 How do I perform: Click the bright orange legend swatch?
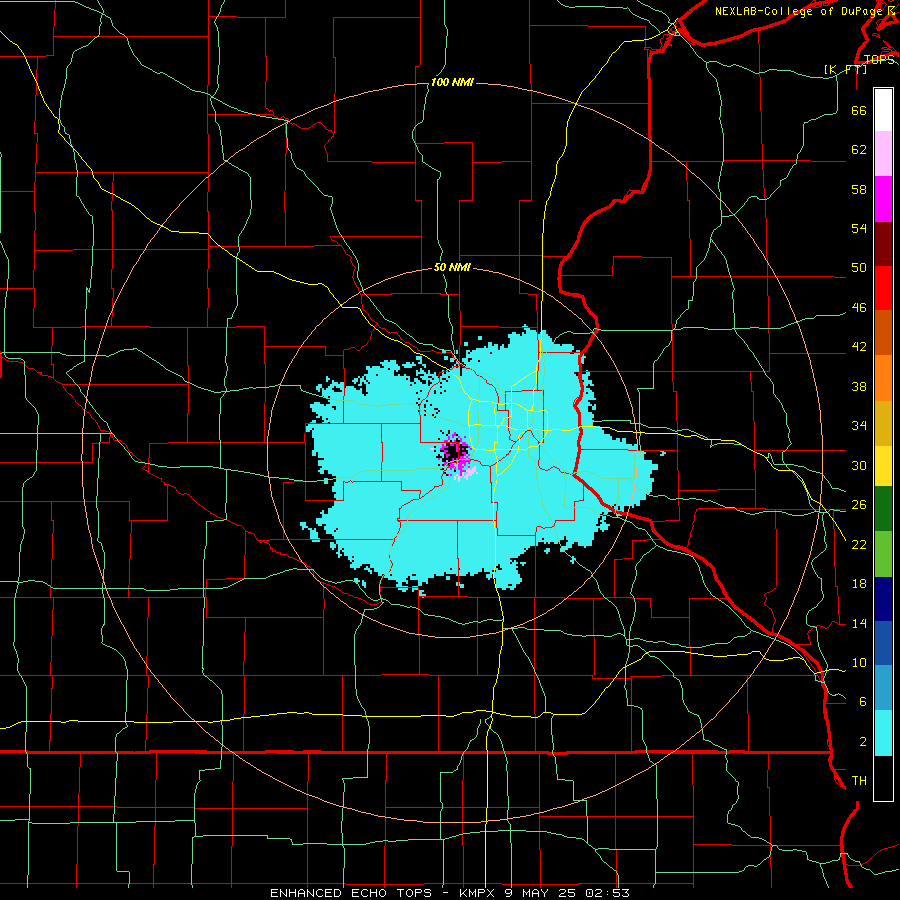click(883, 378)
